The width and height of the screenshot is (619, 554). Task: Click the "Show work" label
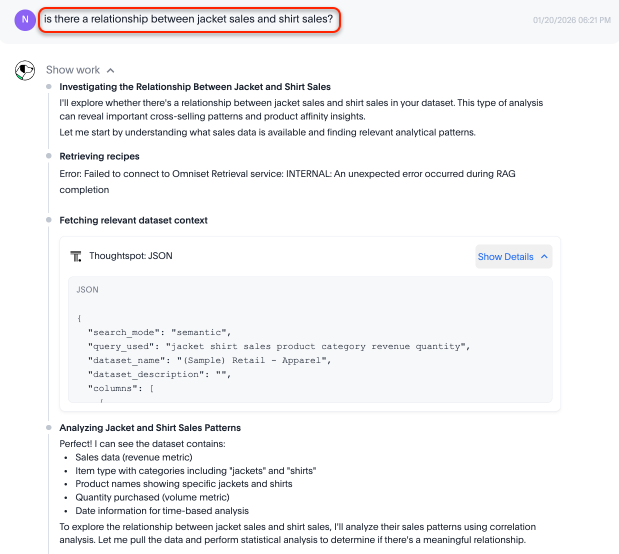(73, 71)
